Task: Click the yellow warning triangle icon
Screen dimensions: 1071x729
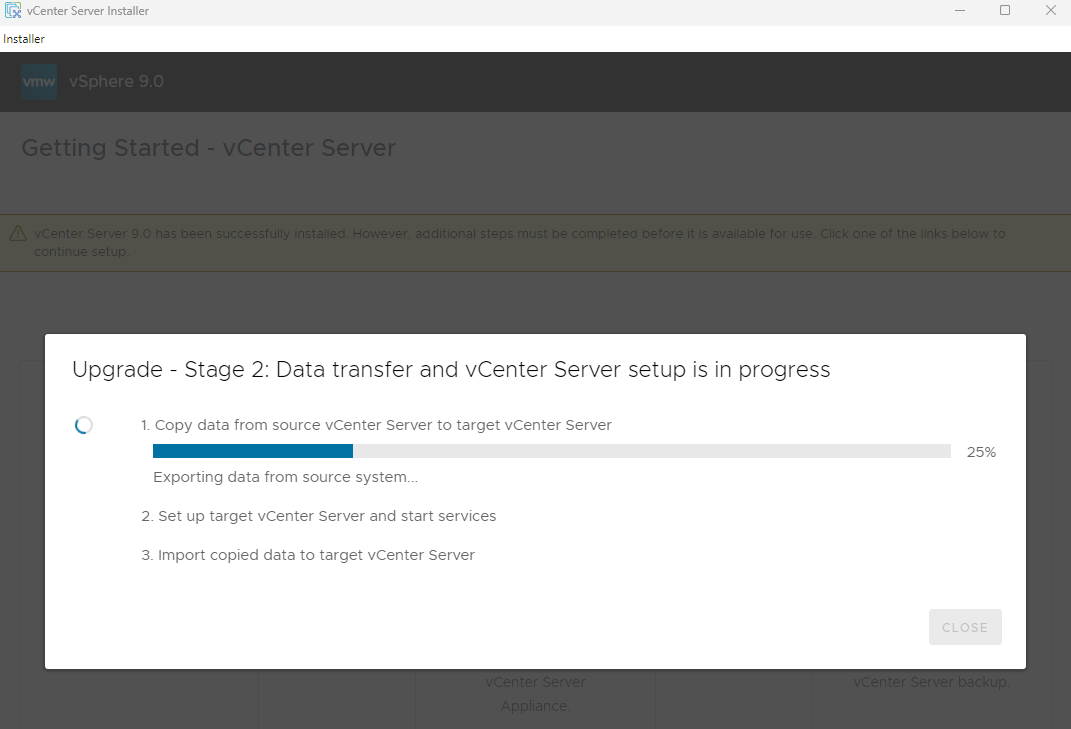Action: (x=18, y=234)
